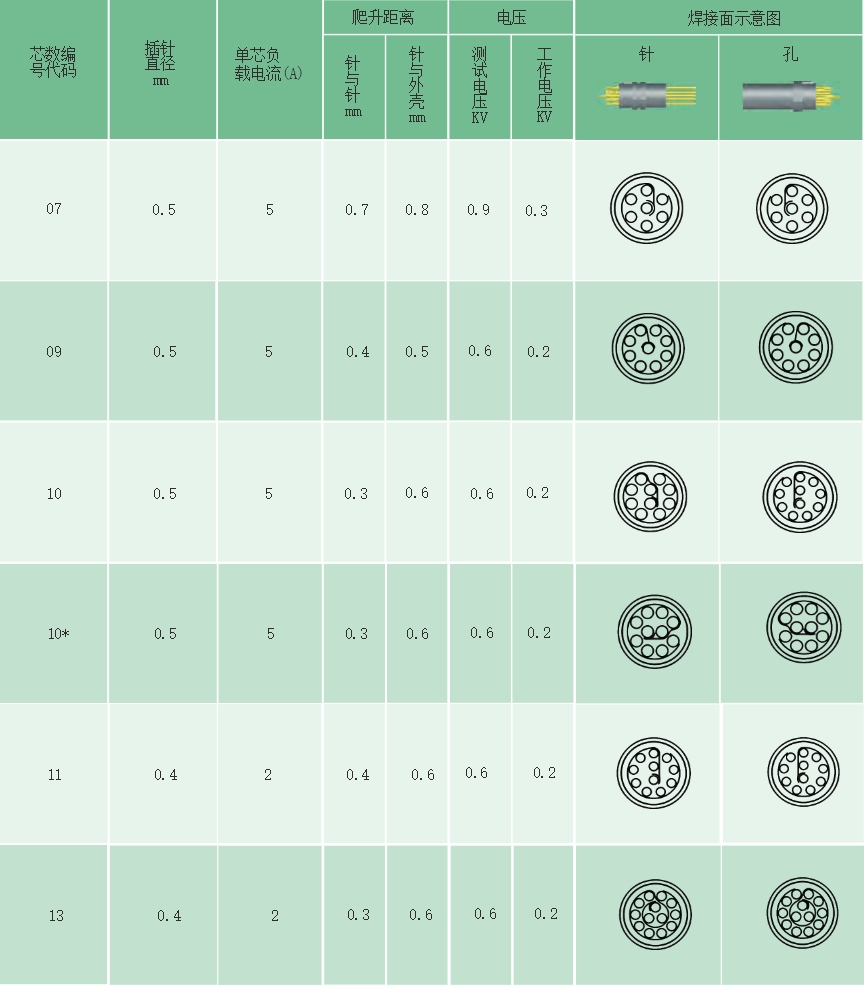Click the 芯数编号代码 column header

click(x=53, y=62)
